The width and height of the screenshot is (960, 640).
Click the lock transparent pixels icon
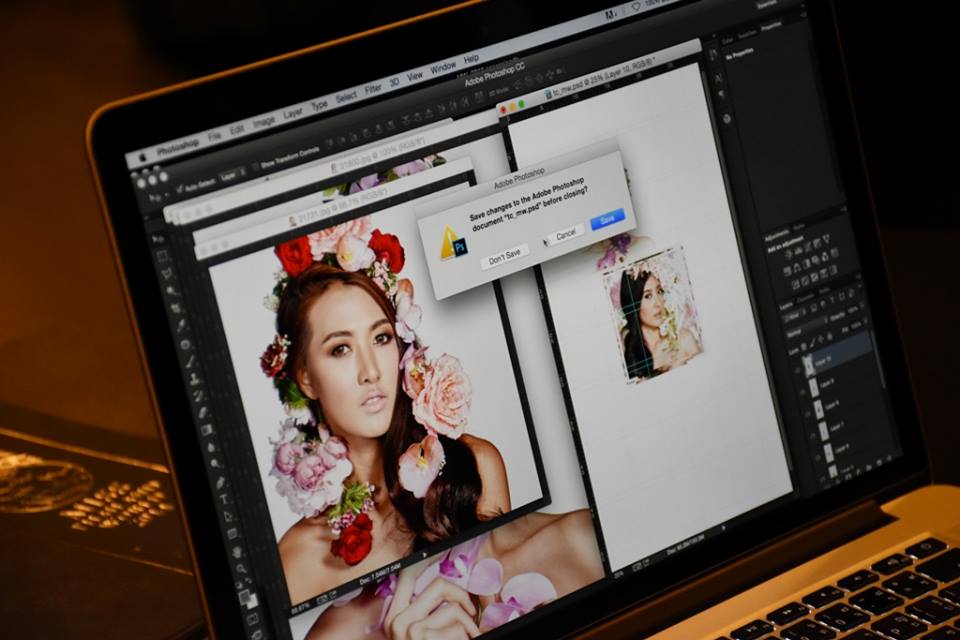[804, 346]
